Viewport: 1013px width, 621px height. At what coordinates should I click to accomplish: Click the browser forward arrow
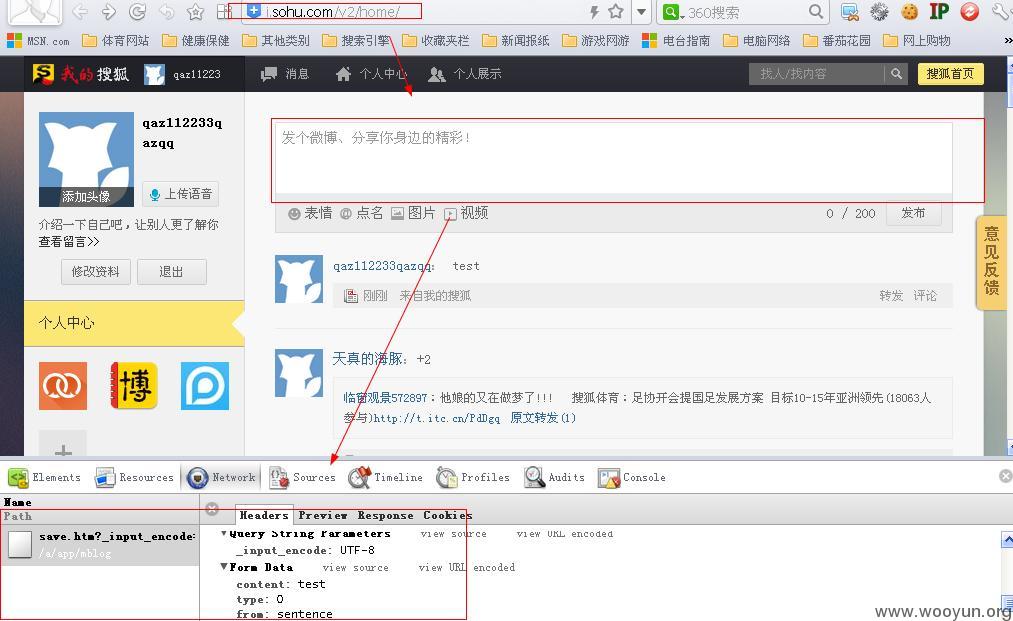click(109, 11)
